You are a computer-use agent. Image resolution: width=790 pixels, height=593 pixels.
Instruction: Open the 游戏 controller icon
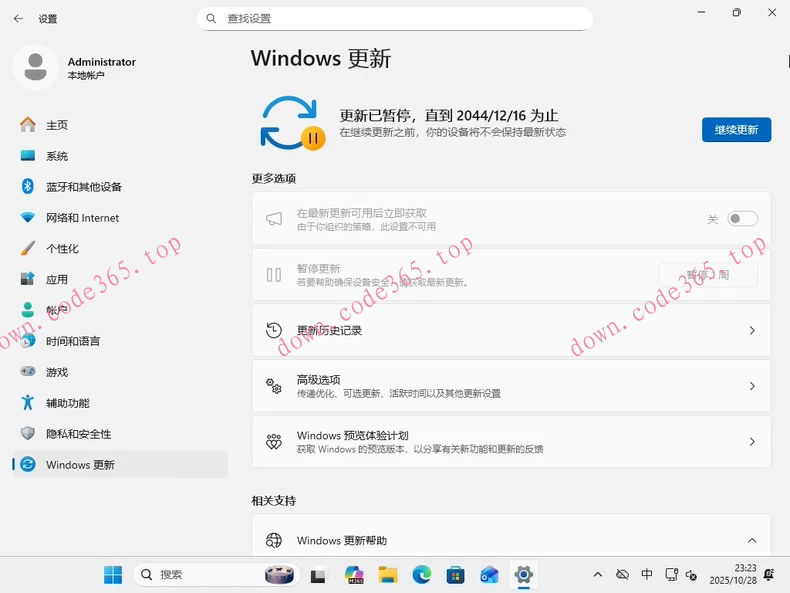click(28, 371)
